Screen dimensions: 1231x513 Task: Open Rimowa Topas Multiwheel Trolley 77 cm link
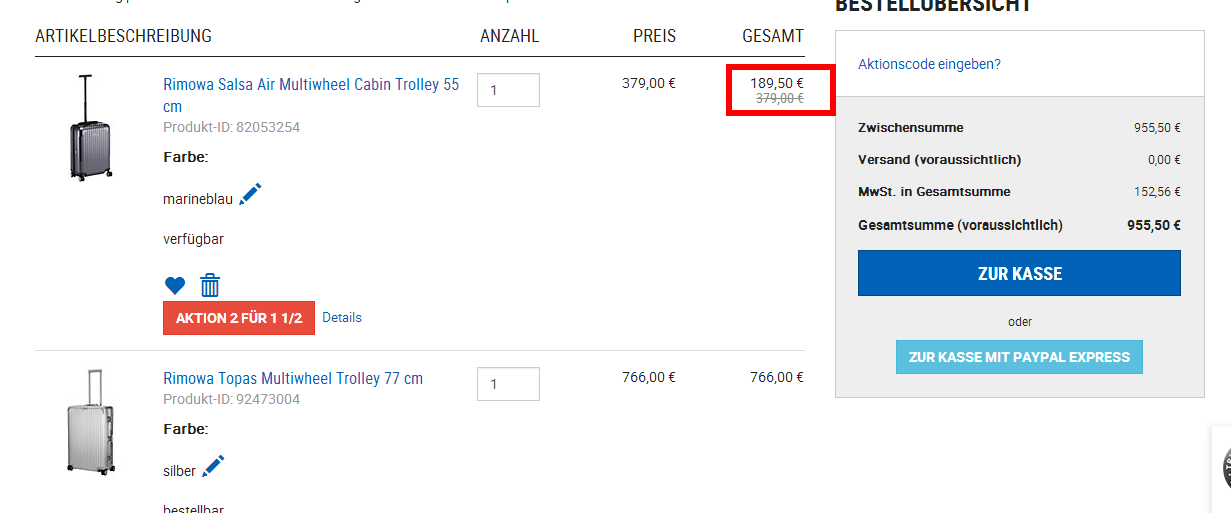pos(293,379)
